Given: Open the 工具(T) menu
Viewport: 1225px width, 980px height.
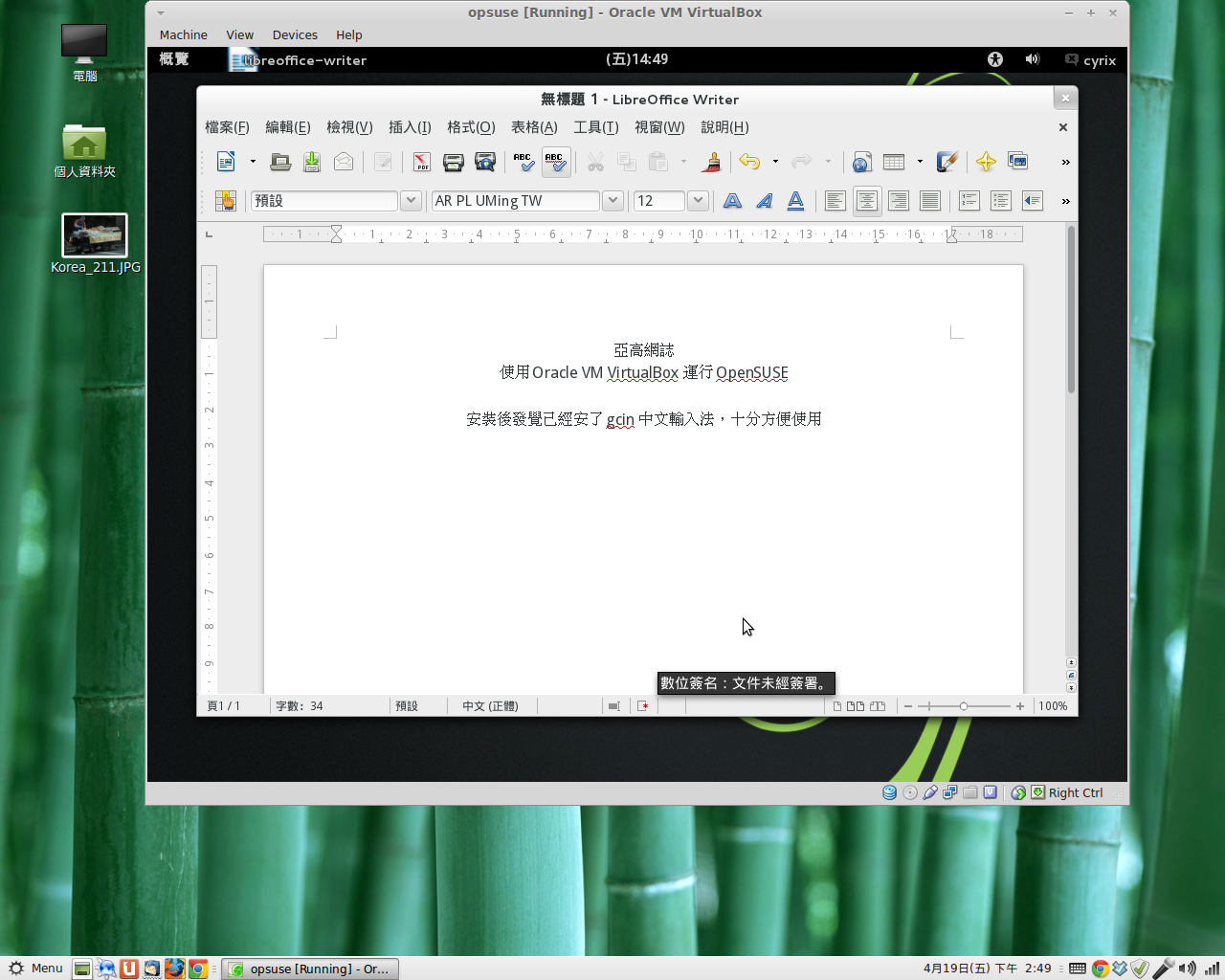Looking at the screenshot, I should [x=596, y=127].
